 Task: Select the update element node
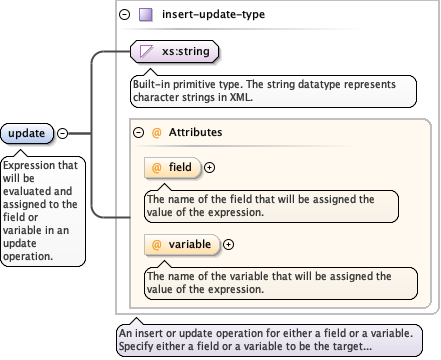point(27,133)
